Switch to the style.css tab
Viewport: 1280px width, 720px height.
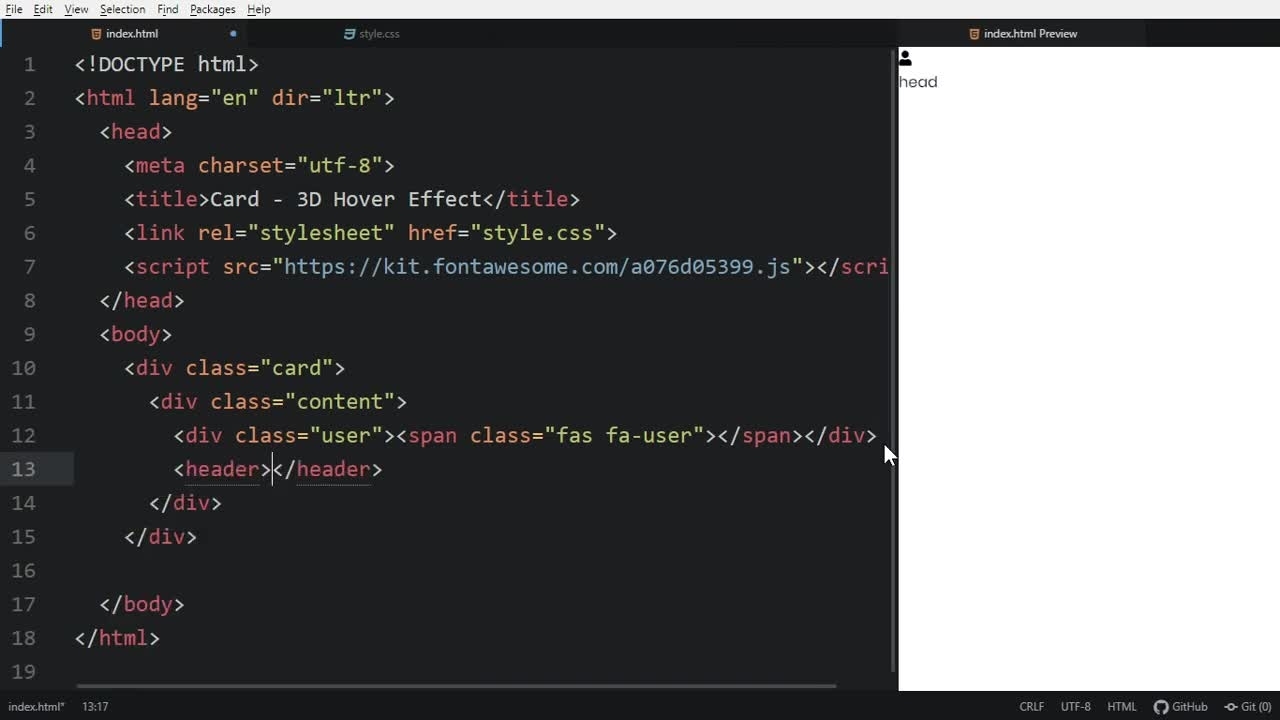click(379, 34)
